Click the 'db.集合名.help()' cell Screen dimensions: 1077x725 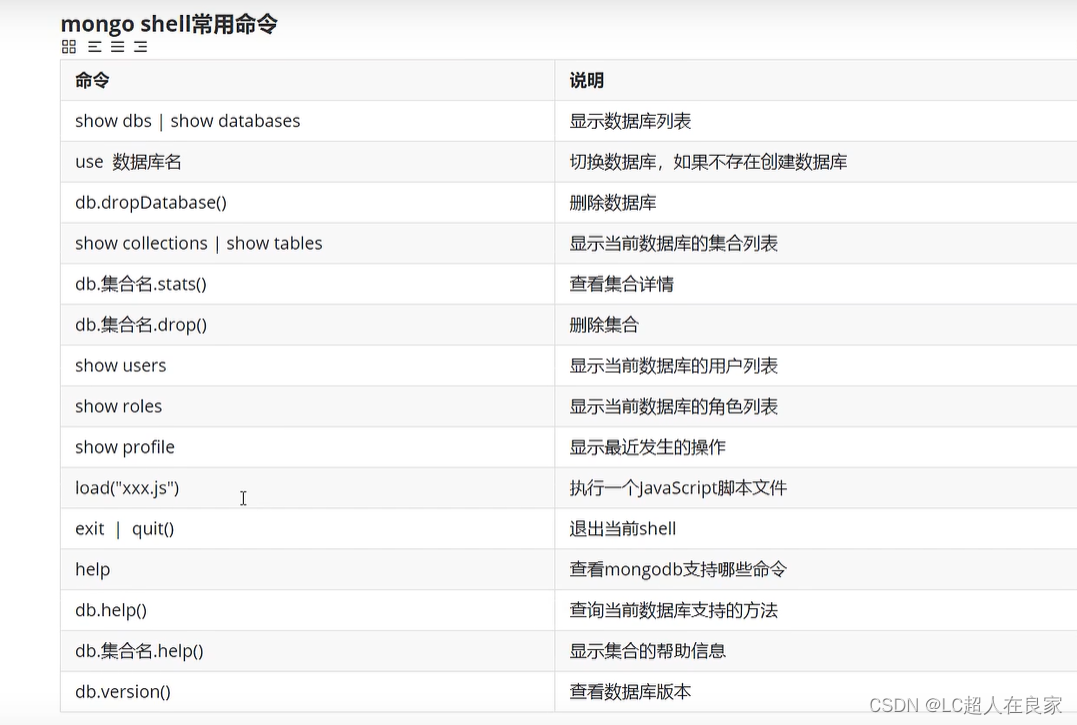point(308,651)
